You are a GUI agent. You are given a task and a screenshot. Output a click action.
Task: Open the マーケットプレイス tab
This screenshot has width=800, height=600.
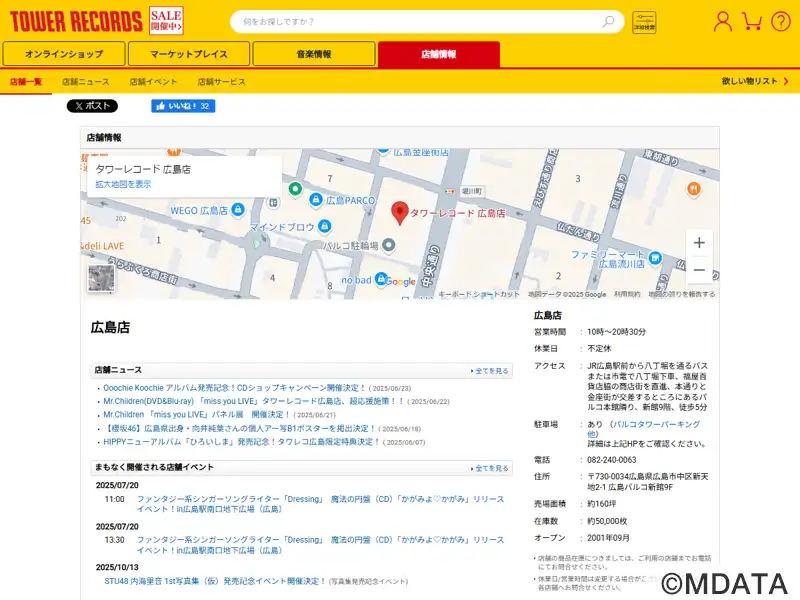189,54
